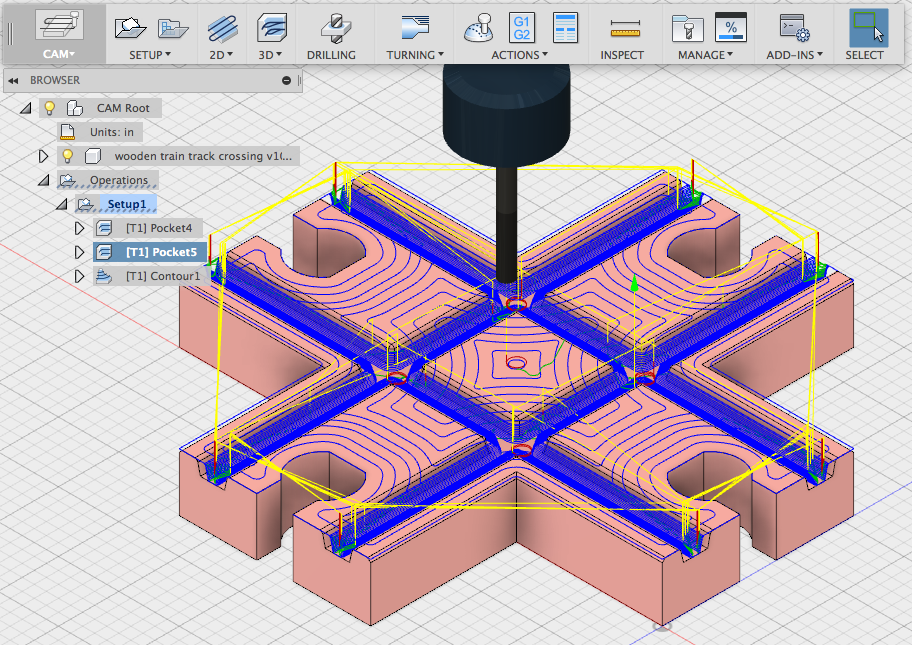
Task: Click the New Setup icon
Action: (x=130, y=27)
